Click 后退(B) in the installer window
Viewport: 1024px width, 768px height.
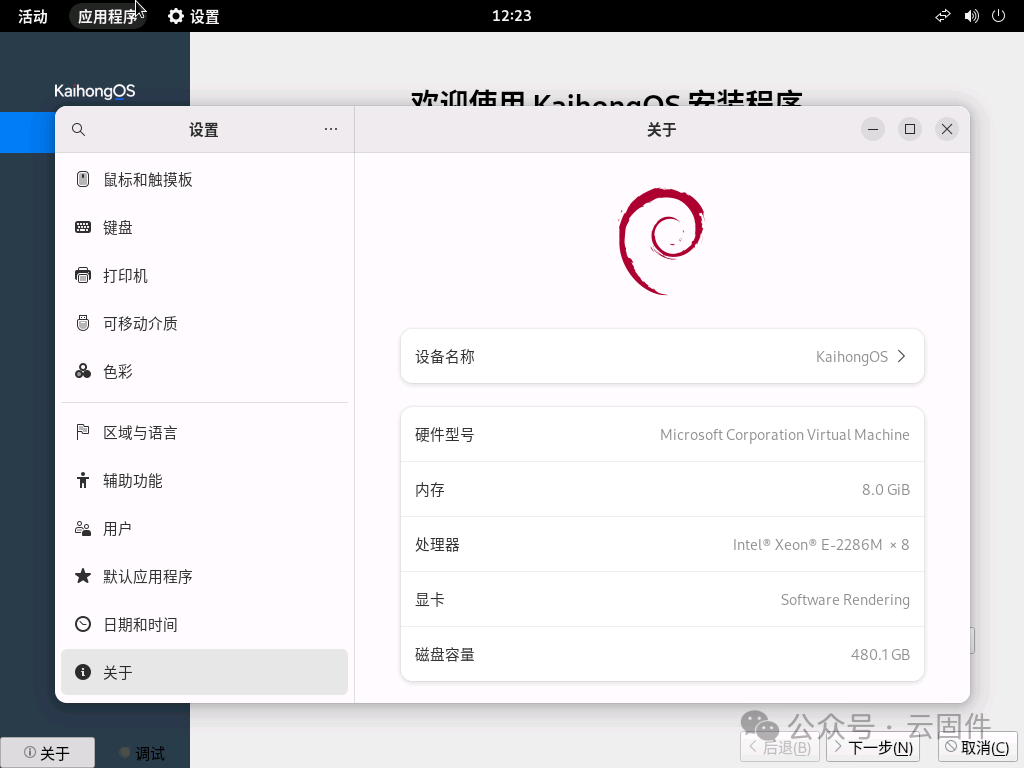(780, 748)
